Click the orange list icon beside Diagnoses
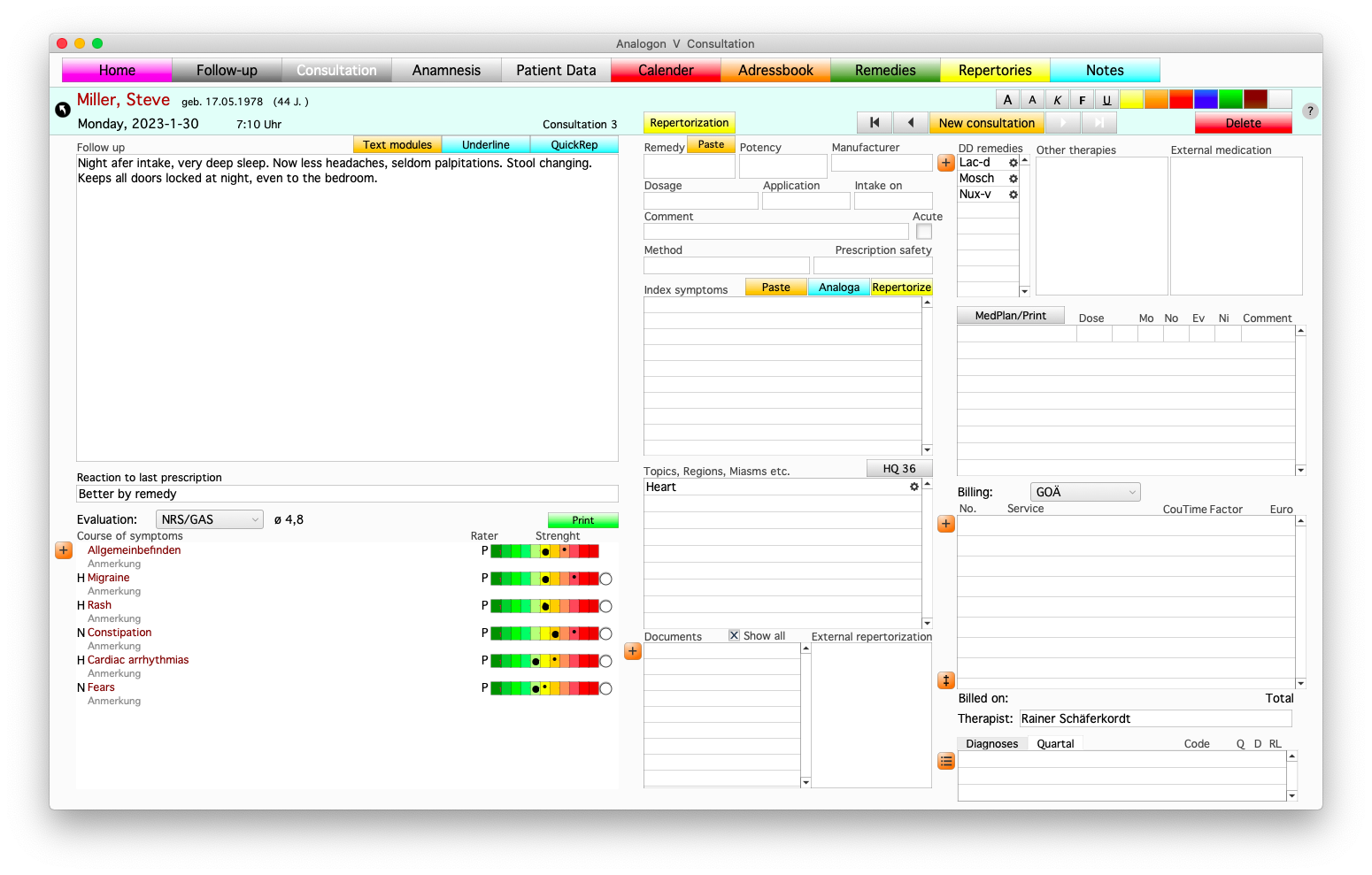The image size is (1372, 875). click(x=946, y=761)
